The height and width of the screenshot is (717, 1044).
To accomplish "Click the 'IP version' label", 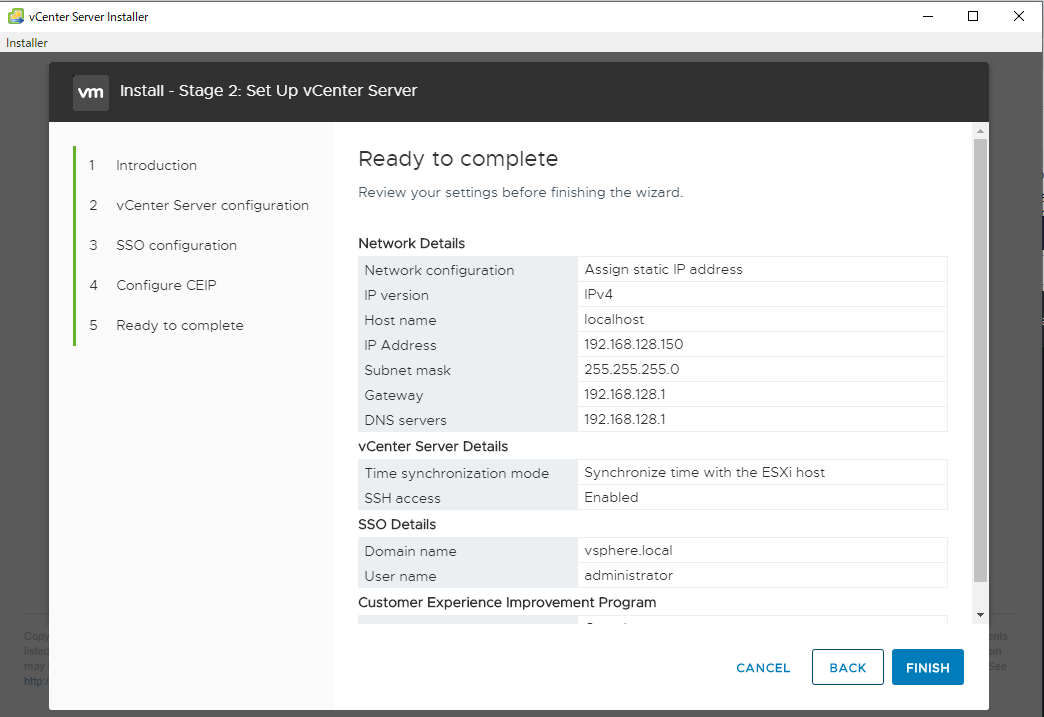I will (x=396, y=295).
